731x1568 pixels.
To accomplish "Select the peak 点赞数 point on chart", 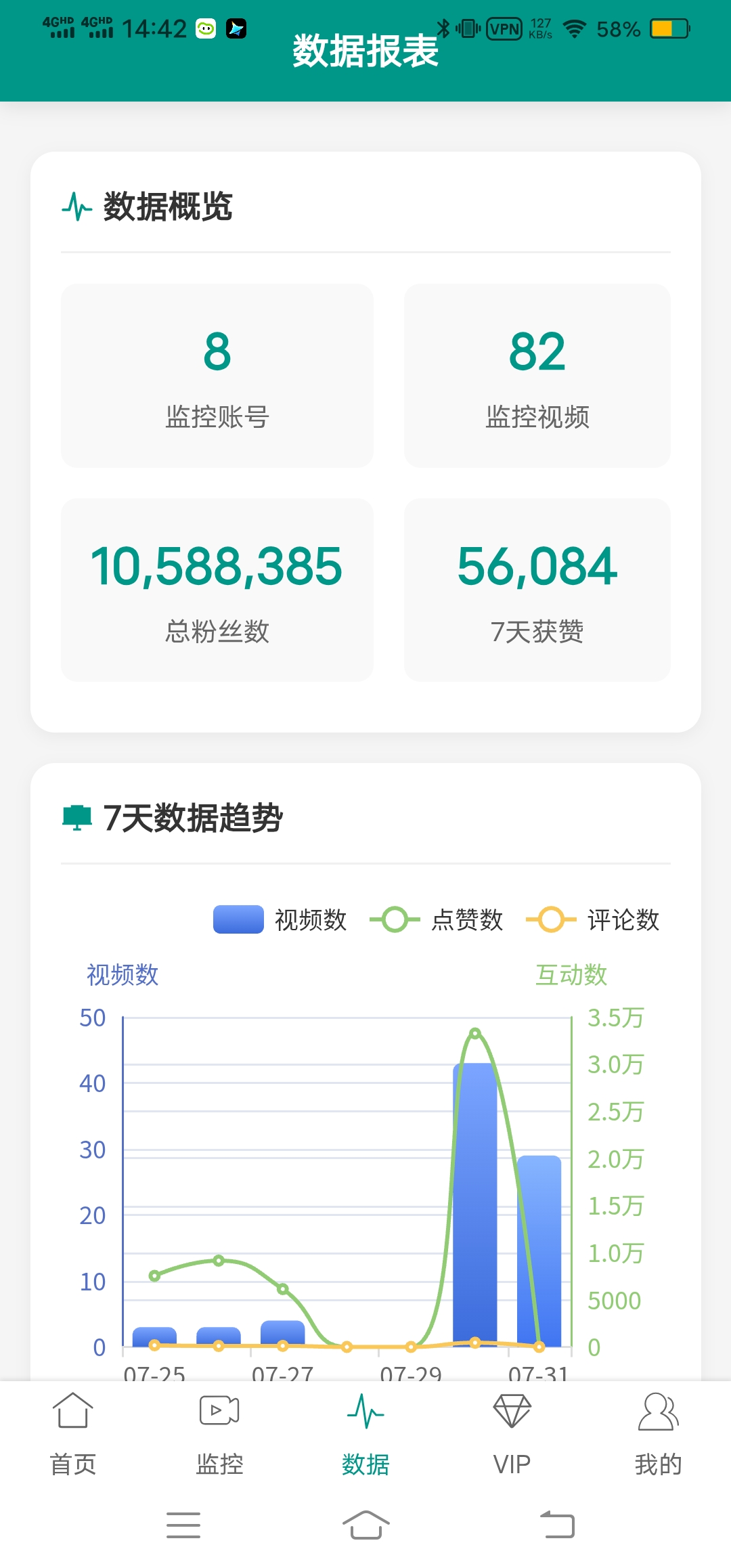I will pos(475,1033).
